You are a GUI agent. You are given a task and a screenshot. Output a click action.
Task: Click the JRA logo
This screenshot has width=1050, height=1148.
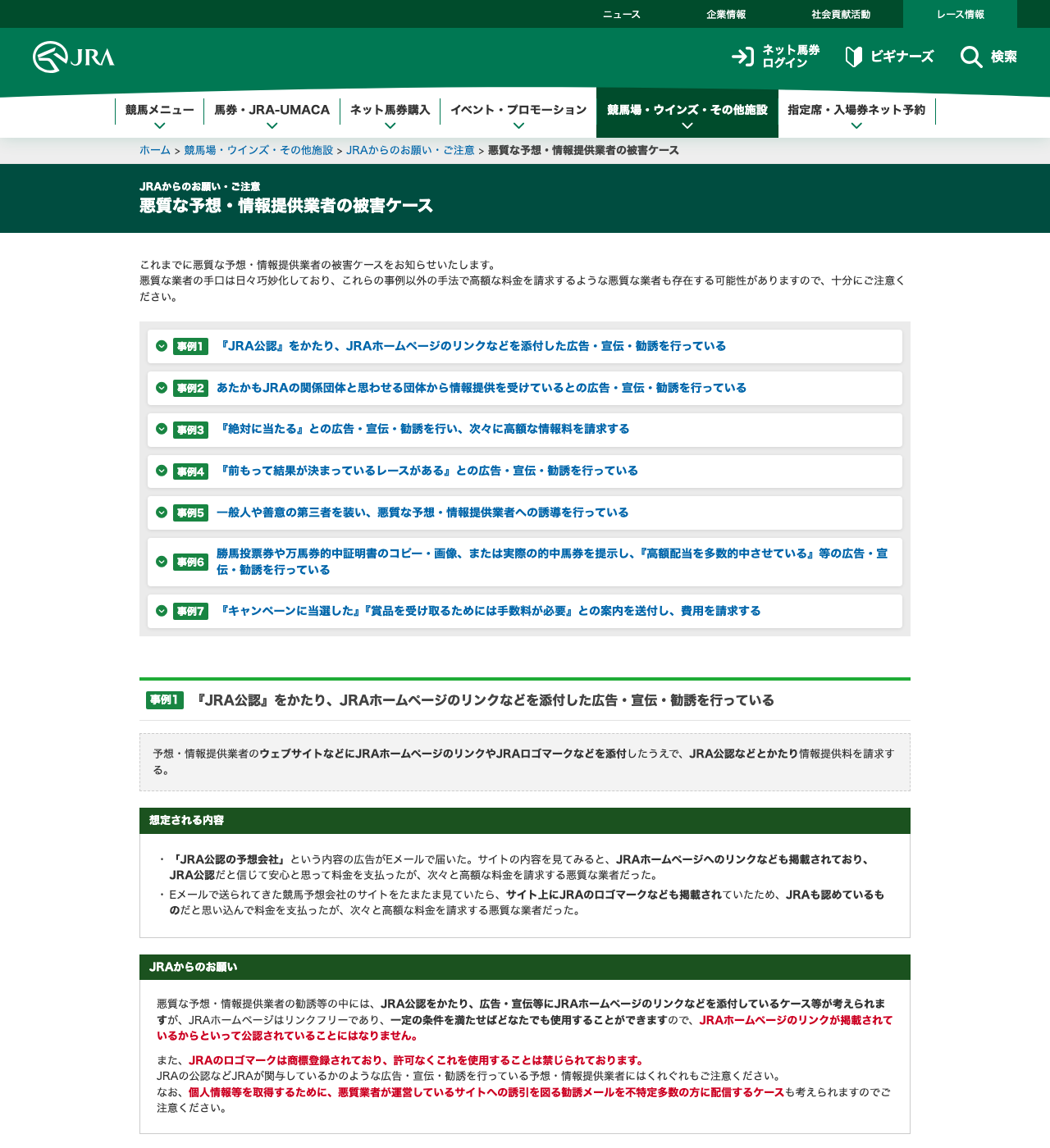tap(74, 57)
